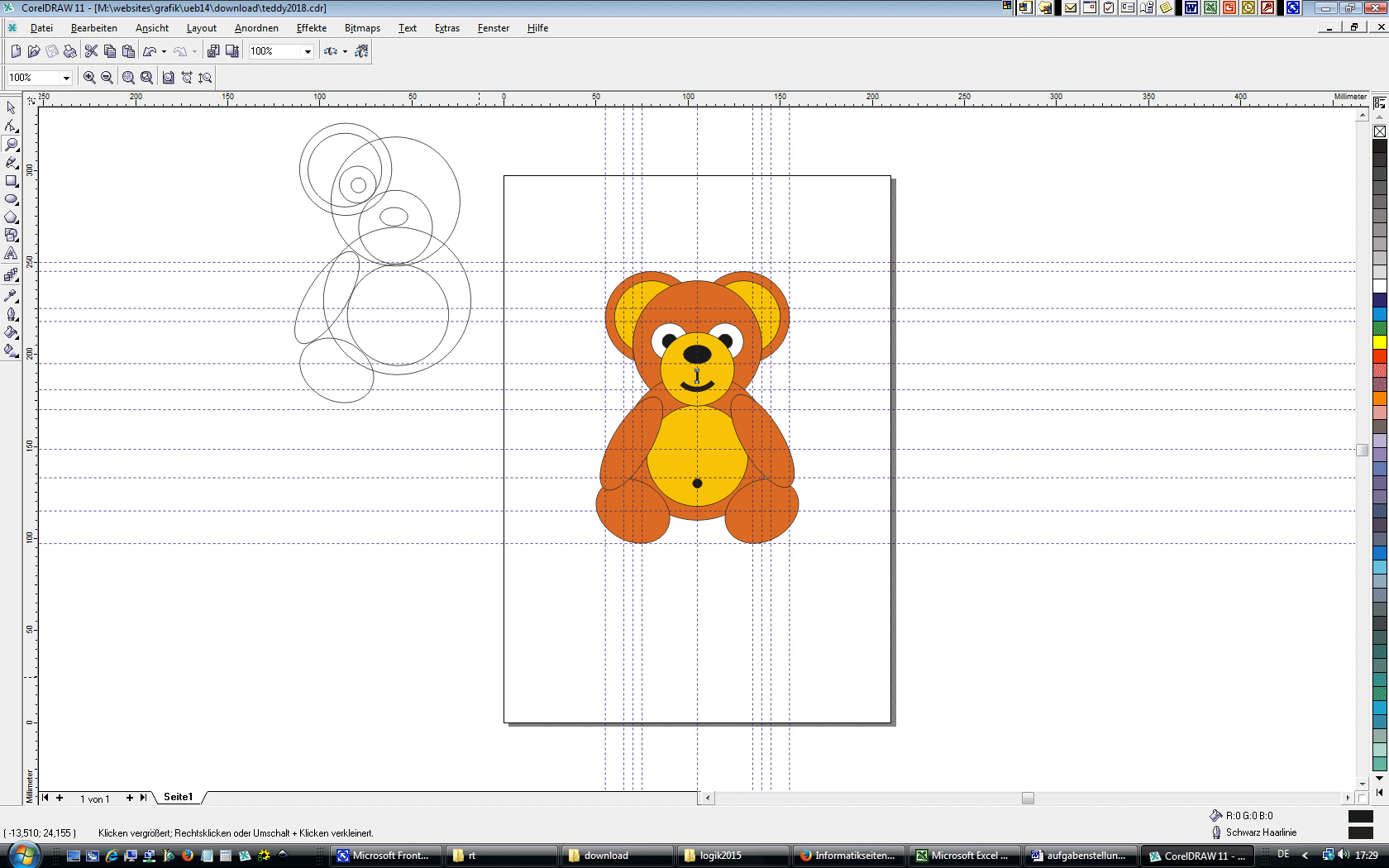Pick the yellow swatch in the color palette

point(1380,342)
